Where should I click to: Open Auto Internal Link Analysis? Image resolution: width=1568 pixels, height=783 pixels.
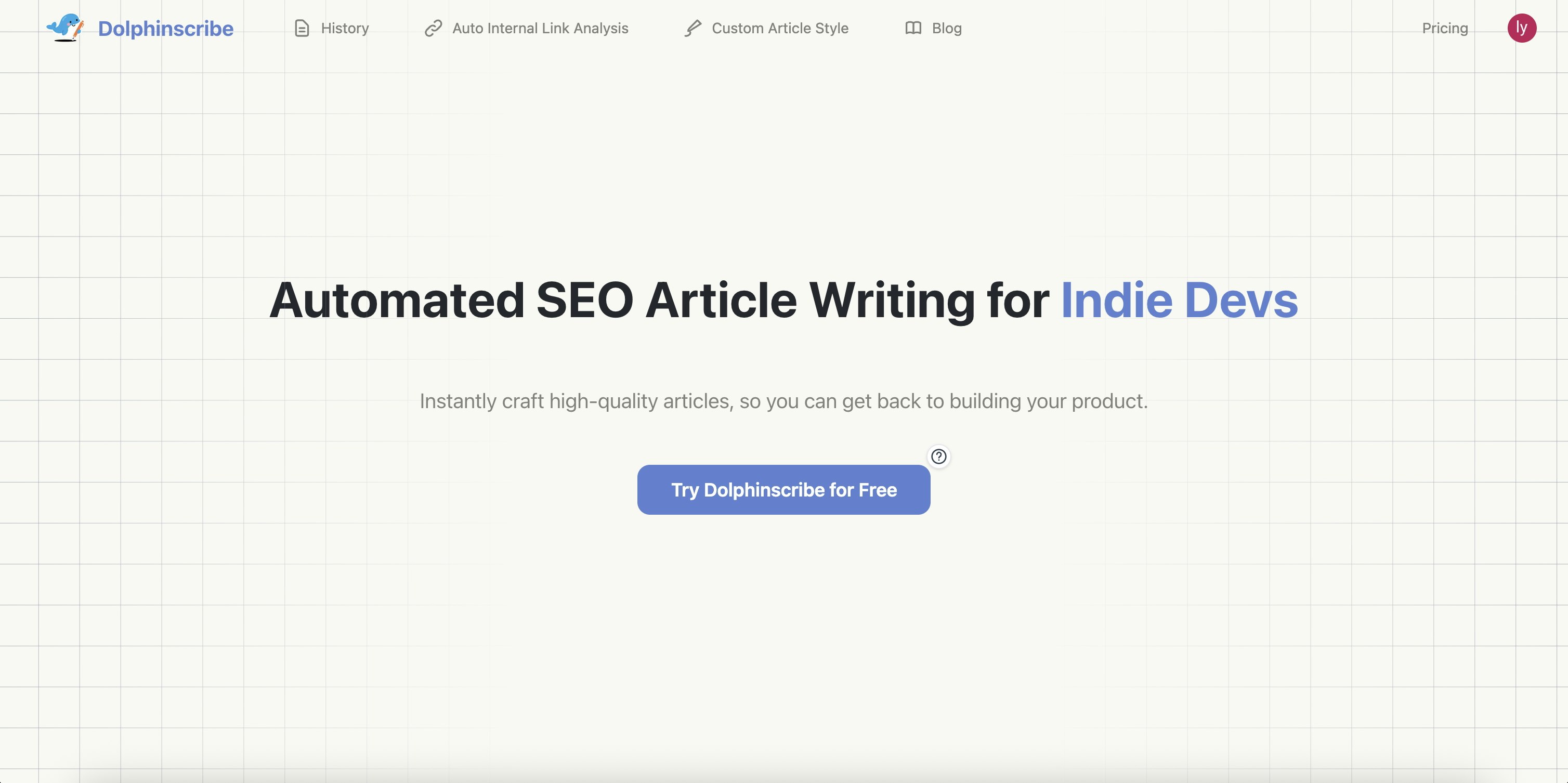tap(540, 29)
